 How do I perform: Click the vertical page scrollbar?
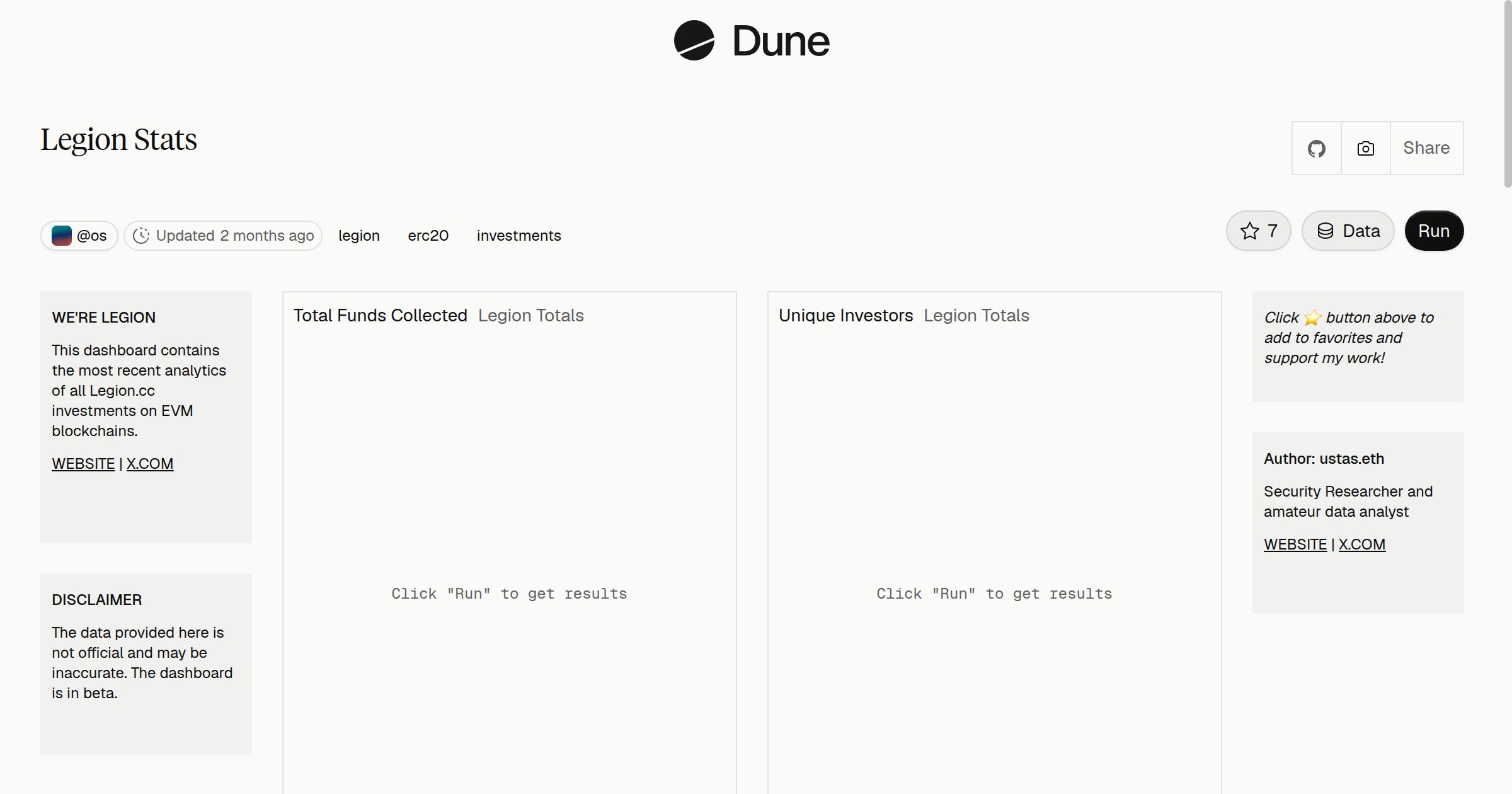point(1508,95)
